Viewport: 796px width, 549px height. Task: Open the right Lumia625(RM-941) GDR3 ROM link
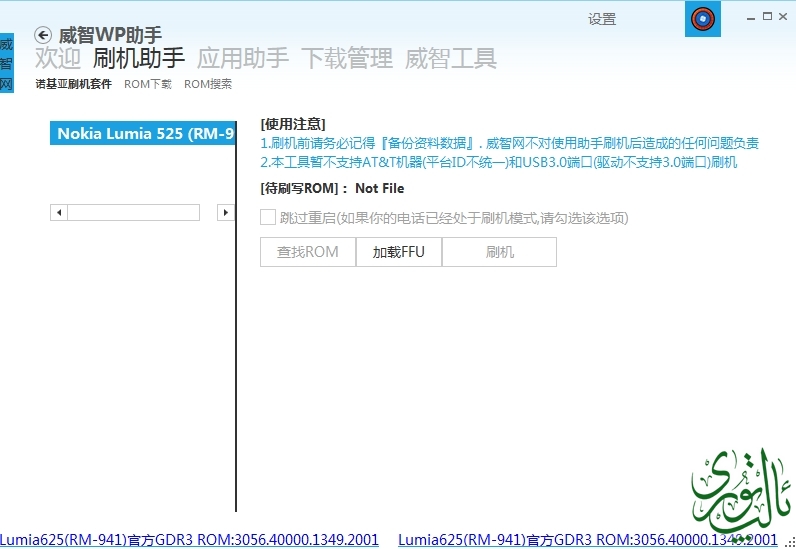[587, 539]
